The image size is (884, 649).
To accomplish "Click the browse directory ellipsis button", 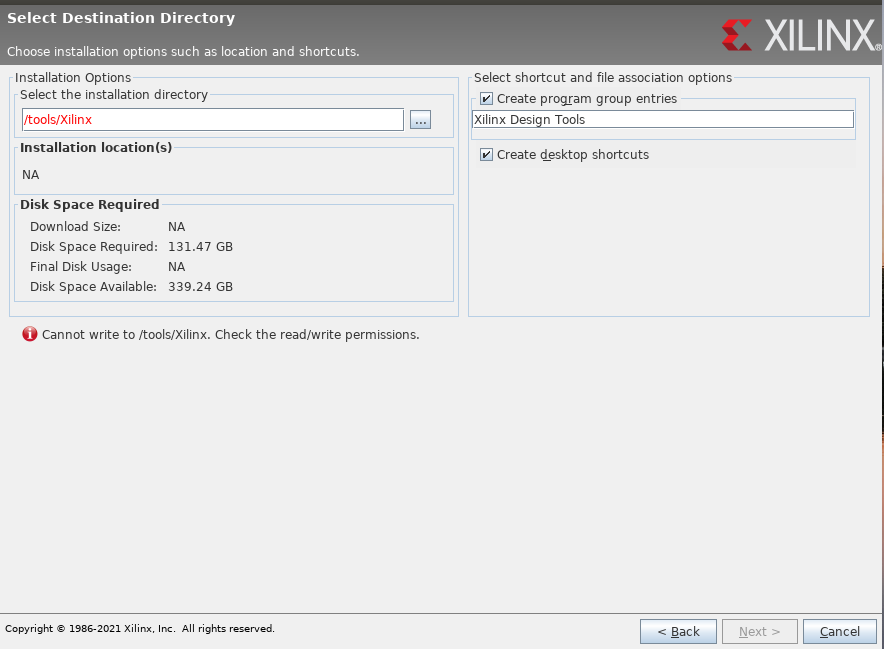I will pyautogui.click(x=420, y=120).
